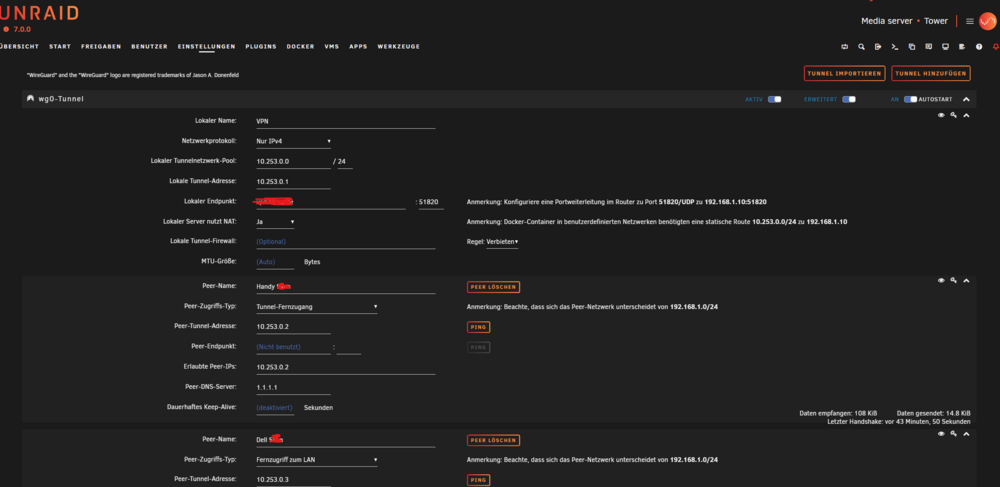Click the tunnel pool subnet mask field 24

point(344,162)
